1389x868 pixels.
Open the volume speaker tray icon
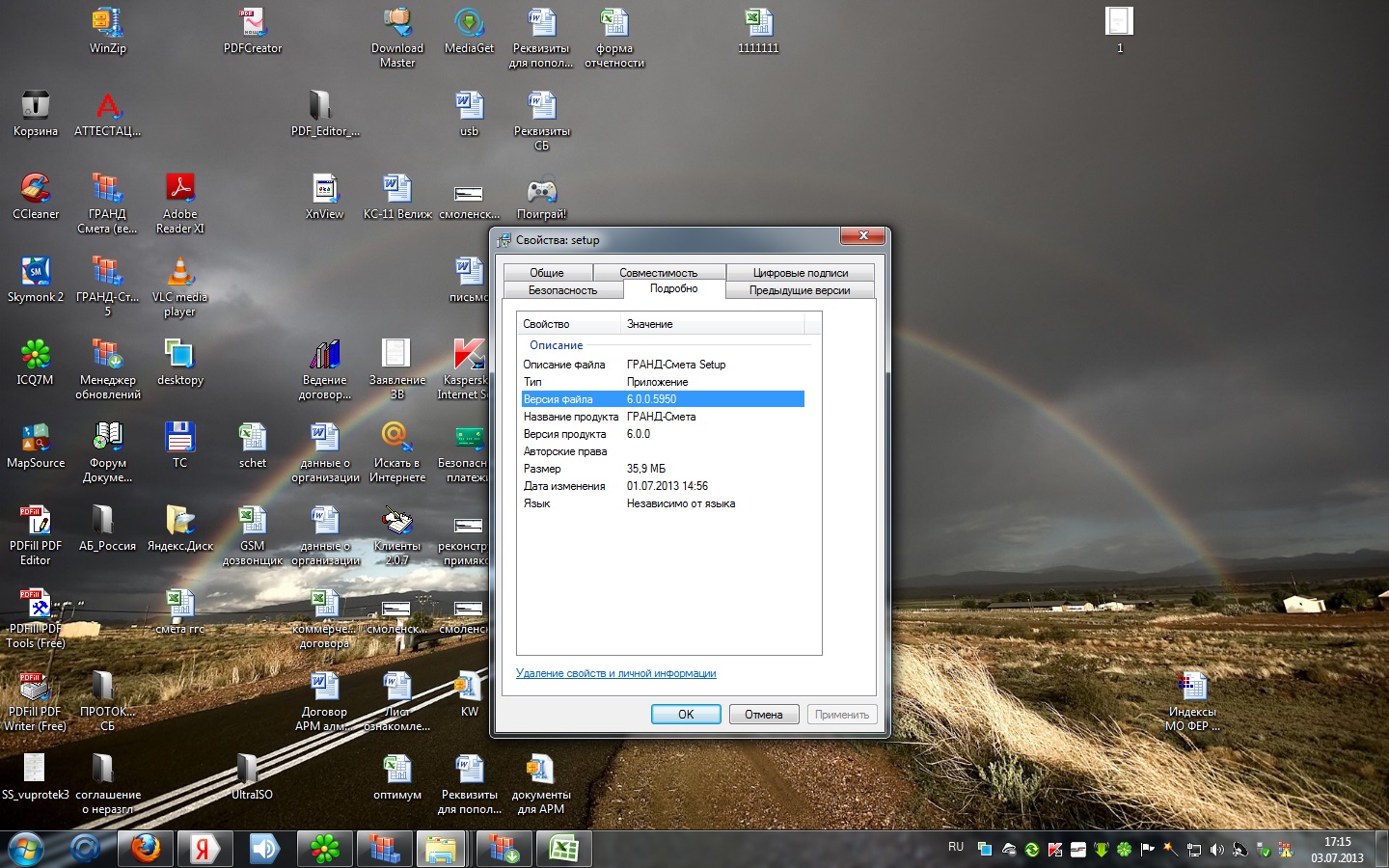tap(1216, 850)
